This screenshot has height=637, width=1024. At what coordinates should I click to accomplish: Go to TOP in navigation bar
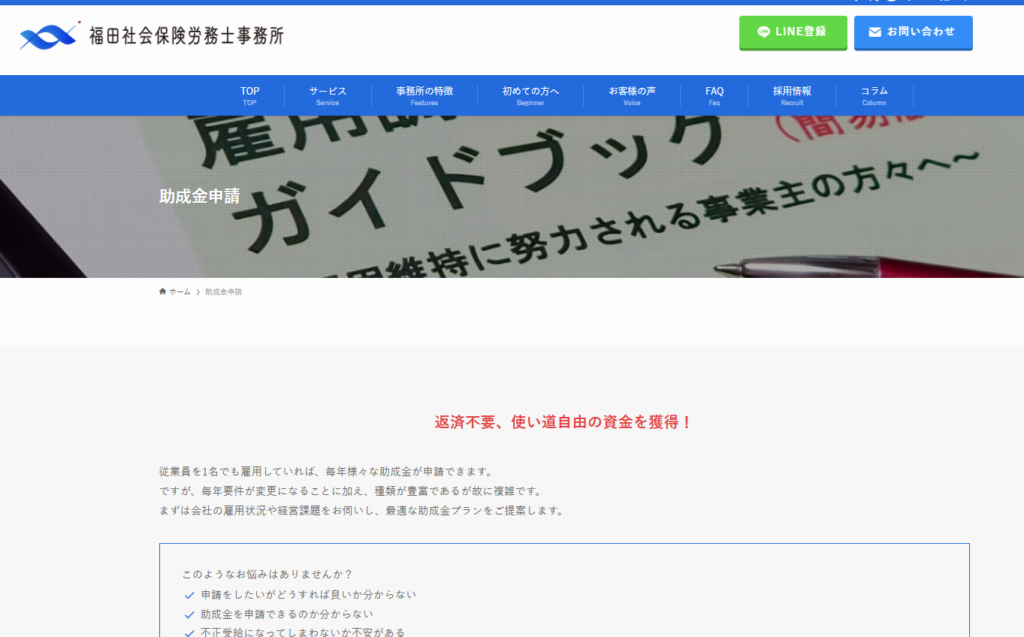[x=249, y=95]
